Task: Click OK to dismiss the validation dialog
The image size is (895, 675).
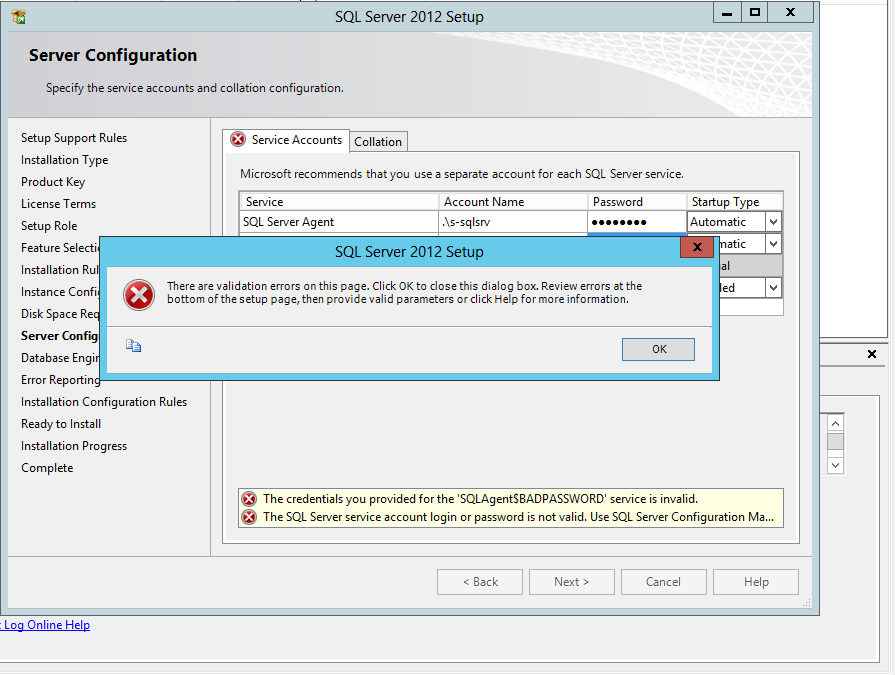Action: coord(658,349)
